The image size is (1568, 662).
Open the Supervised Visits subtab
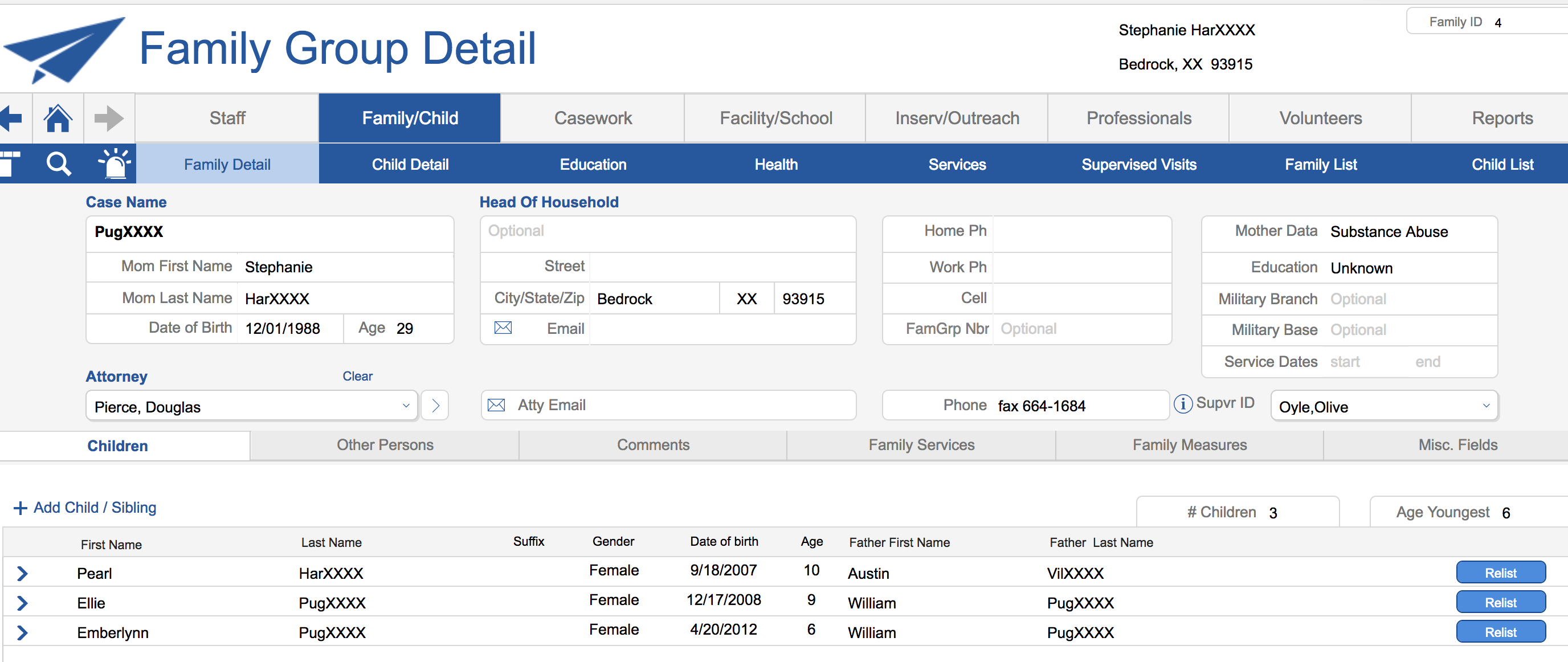pos(1138,164)
